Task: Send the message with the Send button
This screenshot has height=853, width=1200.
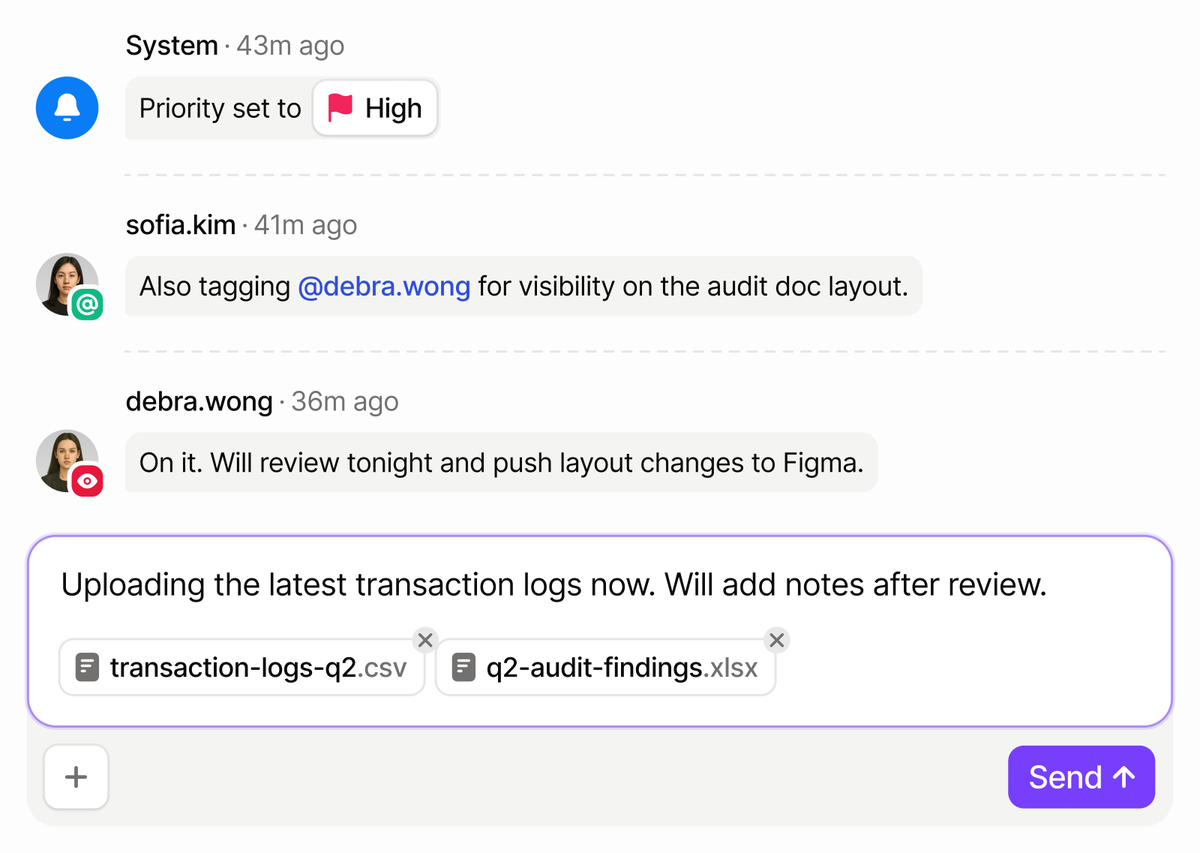Action: pos(1080,777)
